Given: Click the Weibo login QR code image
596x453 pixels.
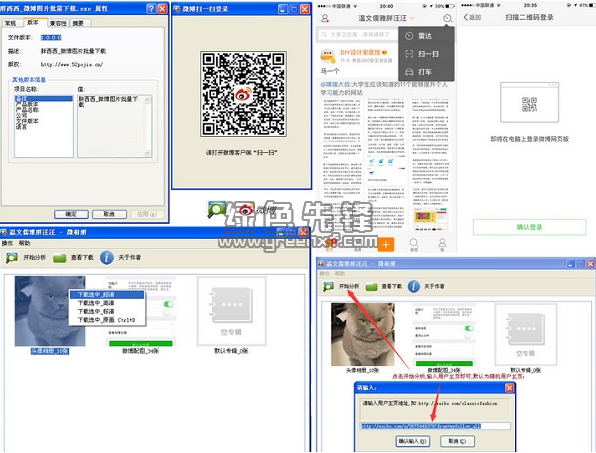Looking at the screenshot, I should [x=243, y=94].
